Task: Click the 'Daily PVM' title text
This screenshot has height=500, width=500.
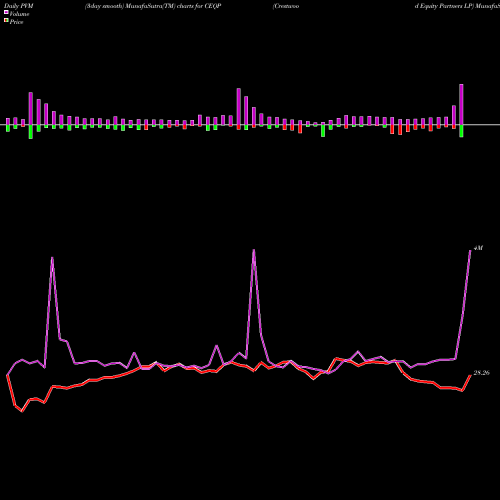Action: coord(19,6)
